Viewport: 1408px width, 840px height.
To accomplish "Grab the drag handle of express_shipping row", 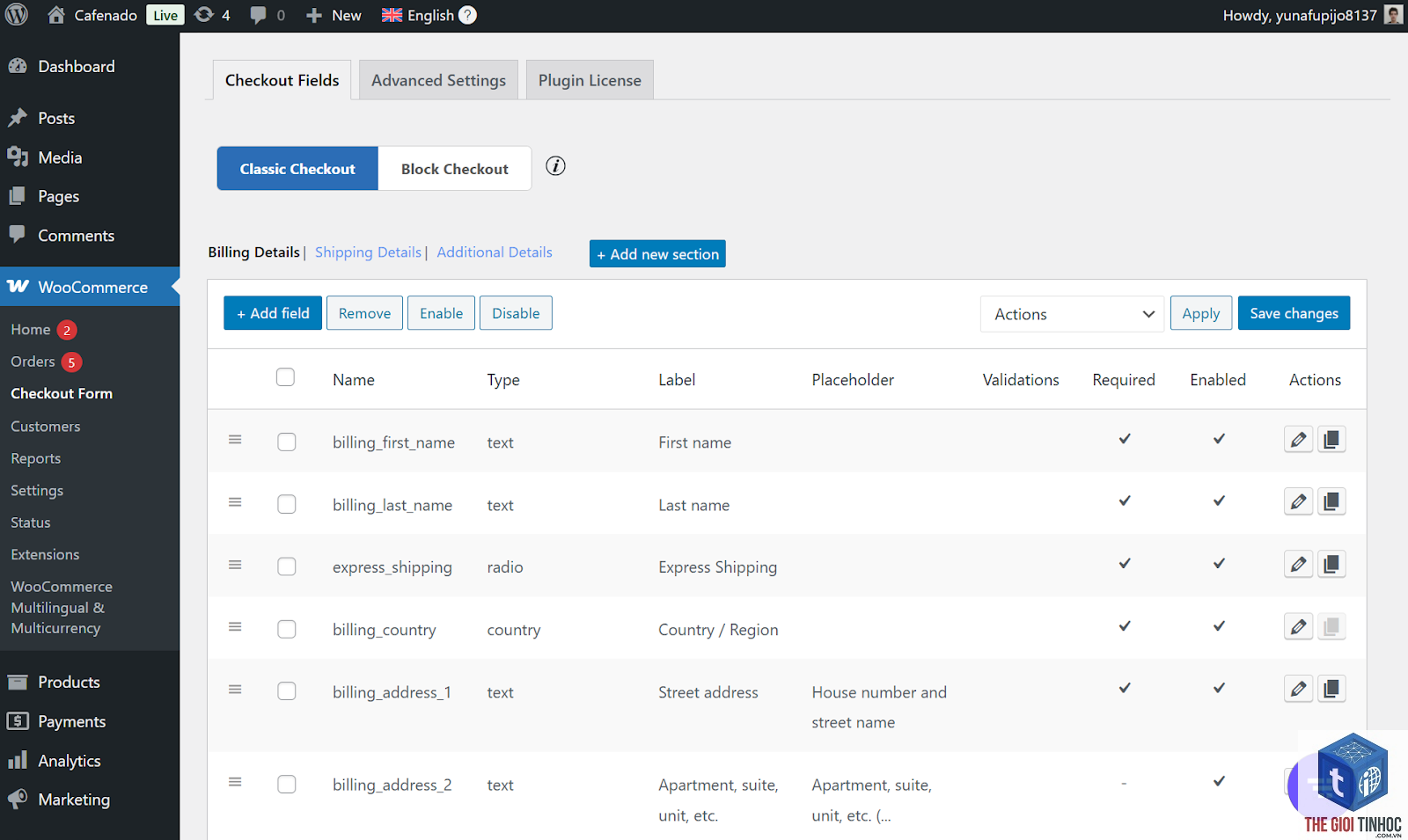I will click(x=235, y=564).
